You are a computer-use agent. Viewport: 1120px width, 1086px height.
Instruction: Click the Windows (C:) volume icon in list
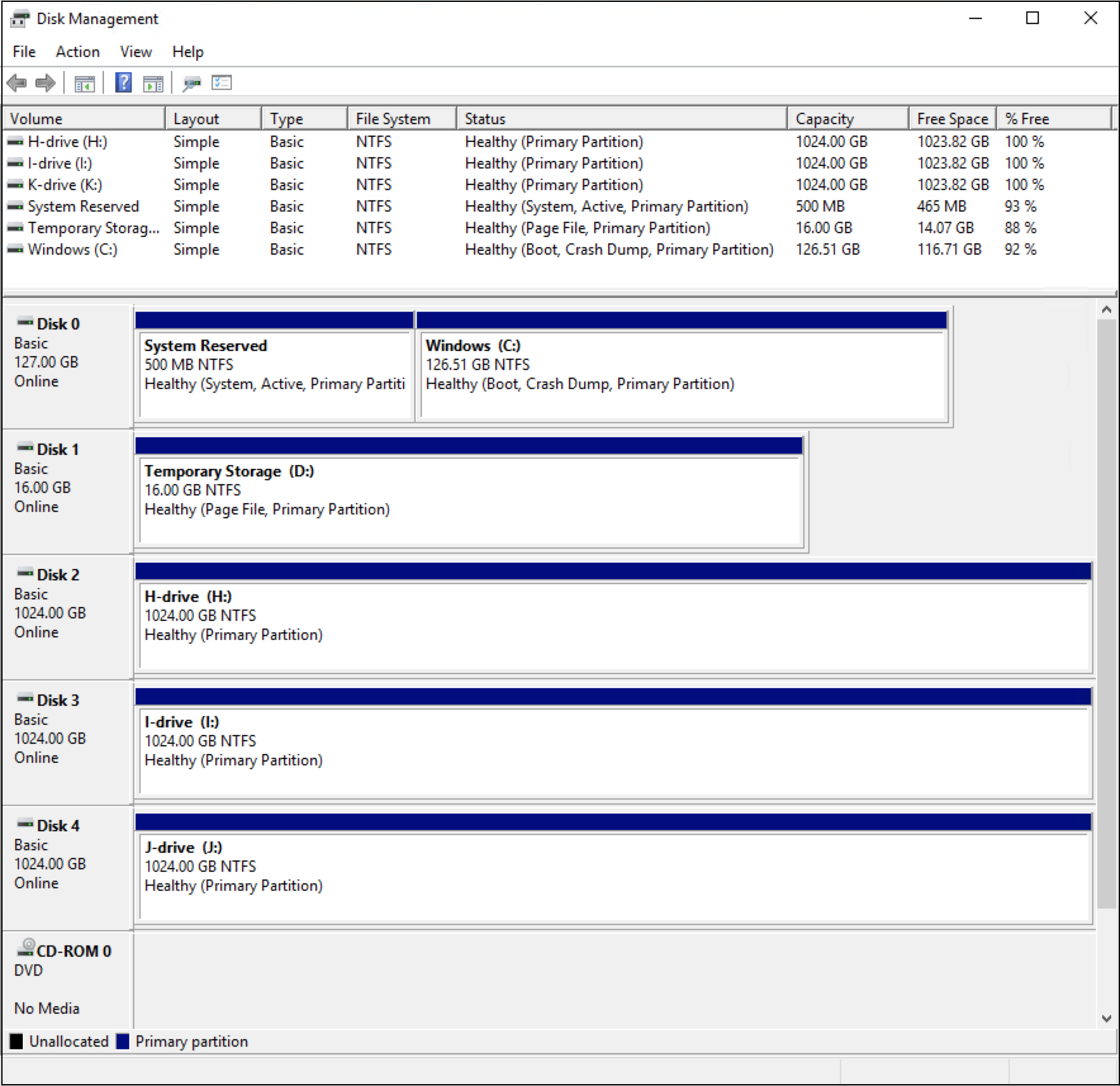[15, 250]
